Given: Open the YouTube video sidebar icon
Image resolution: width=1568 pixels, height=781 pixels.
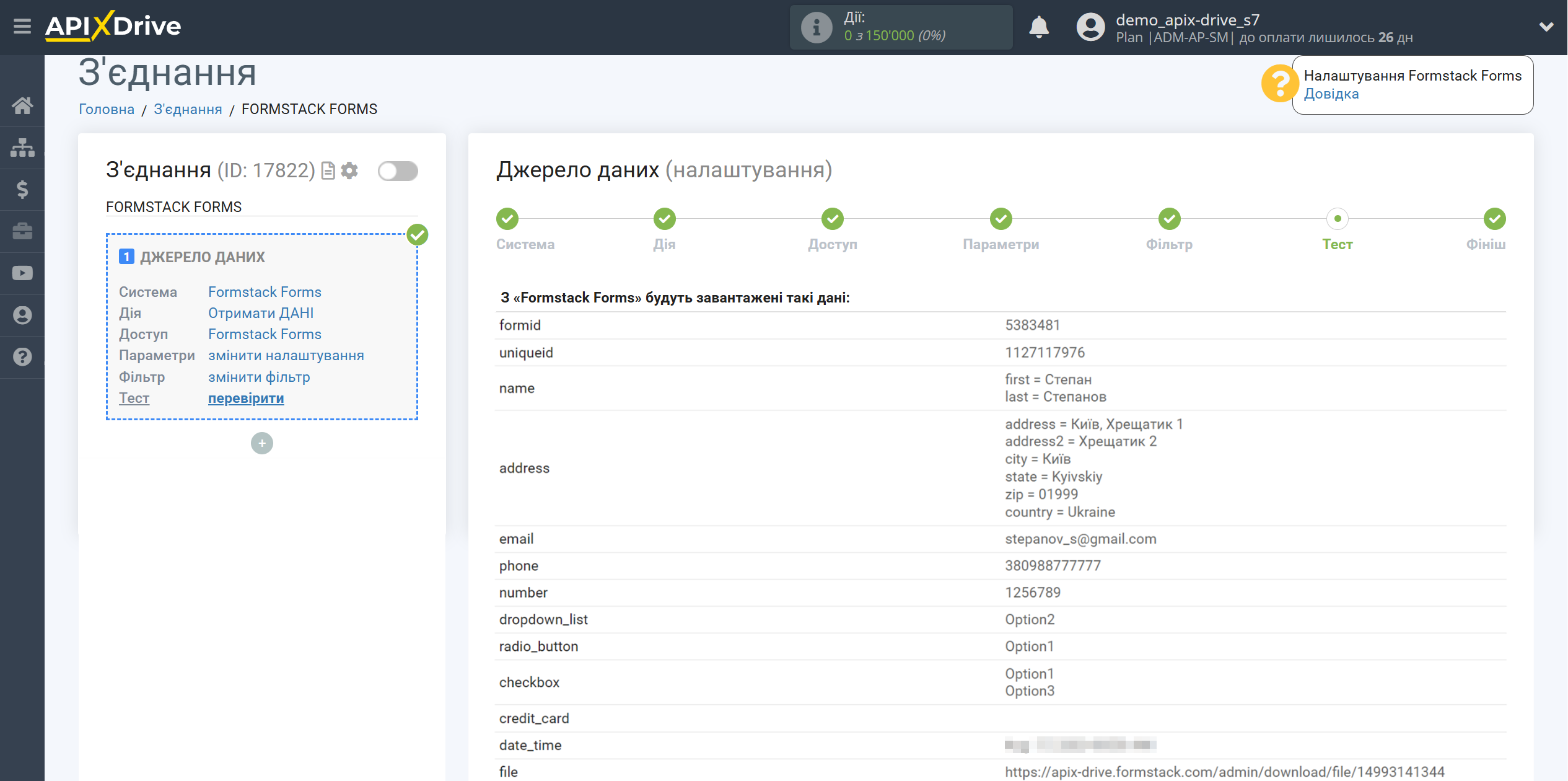Looking at the screenshot, I should [22, 273].
